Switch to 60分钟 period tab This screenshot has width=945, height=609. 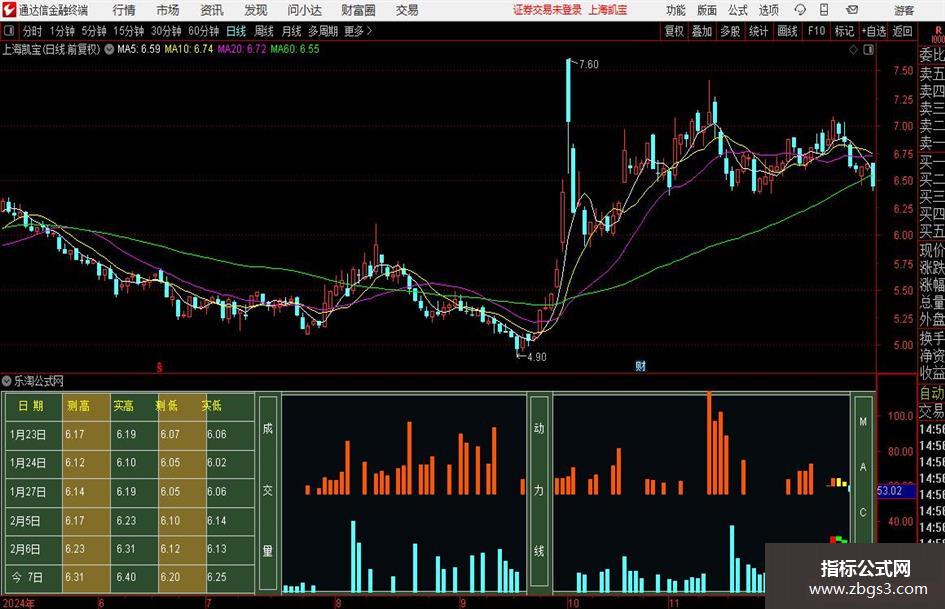click(203, 31)
